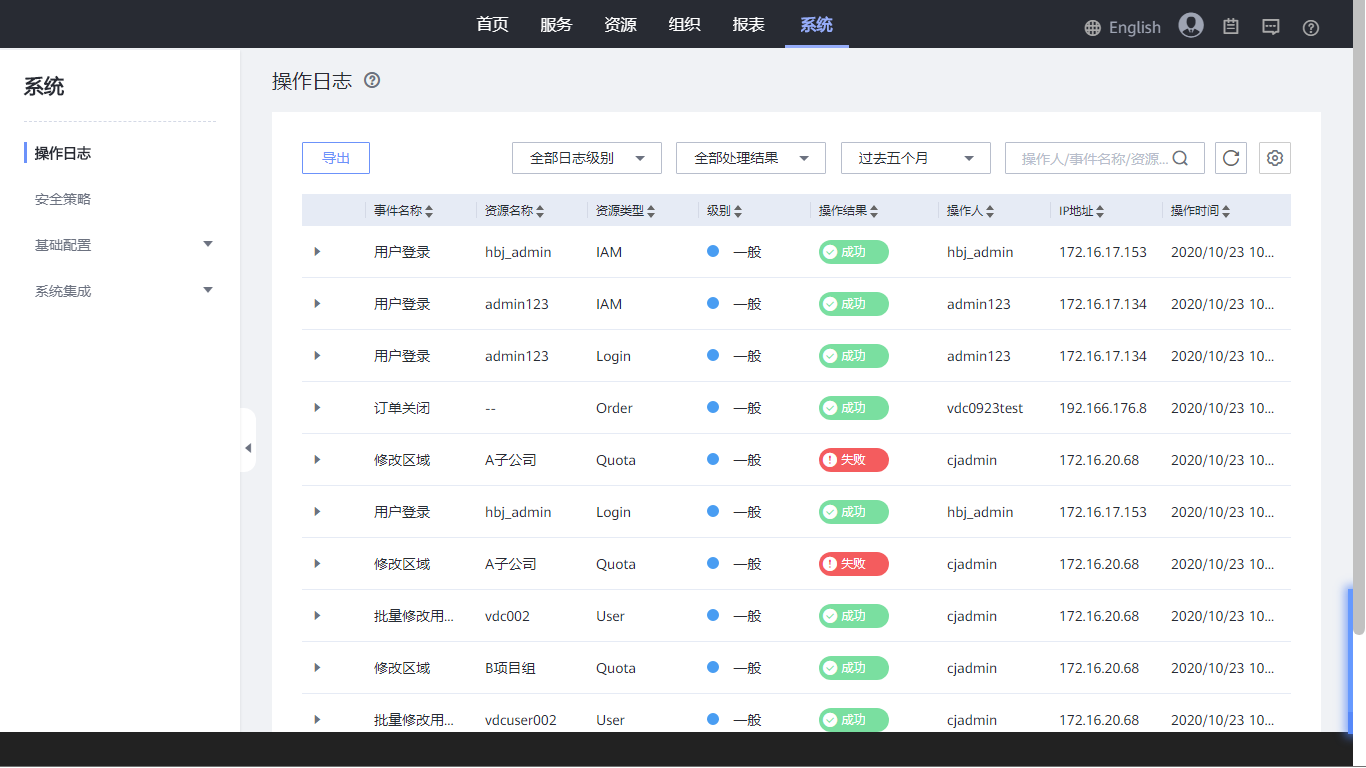Open the message feedback icon in header
The height and width of the screenshot is (768, 1366).
coord(1271,27)
